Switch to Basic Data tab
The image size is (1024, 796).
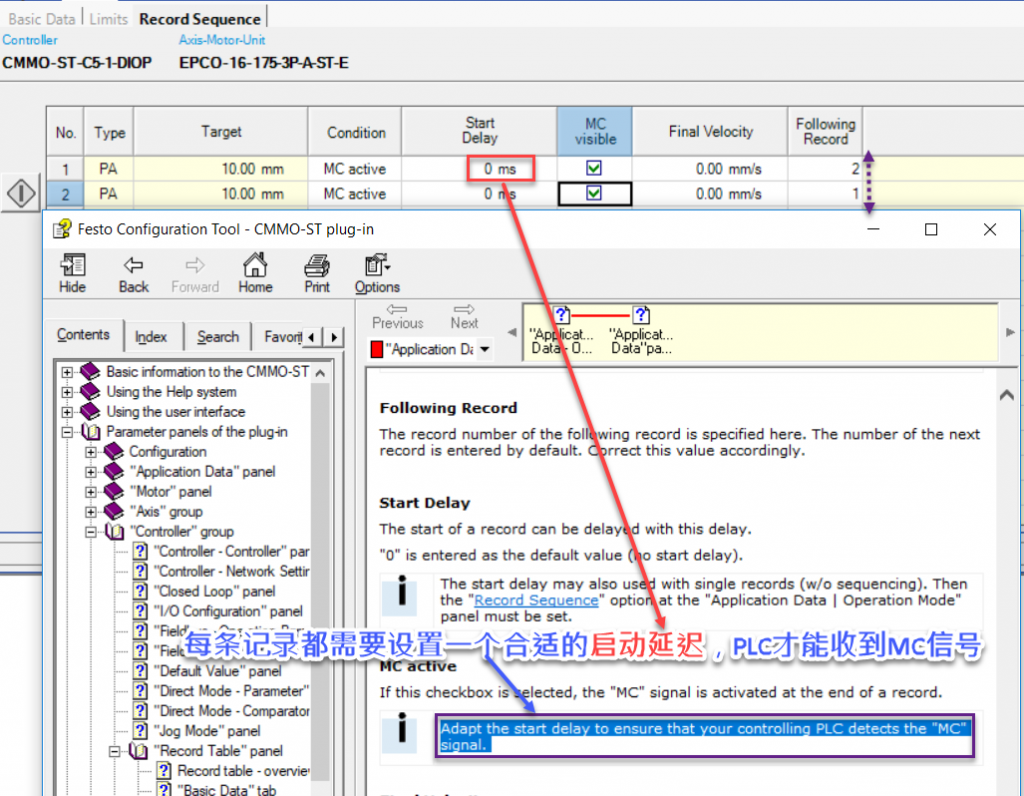point(42,19)
